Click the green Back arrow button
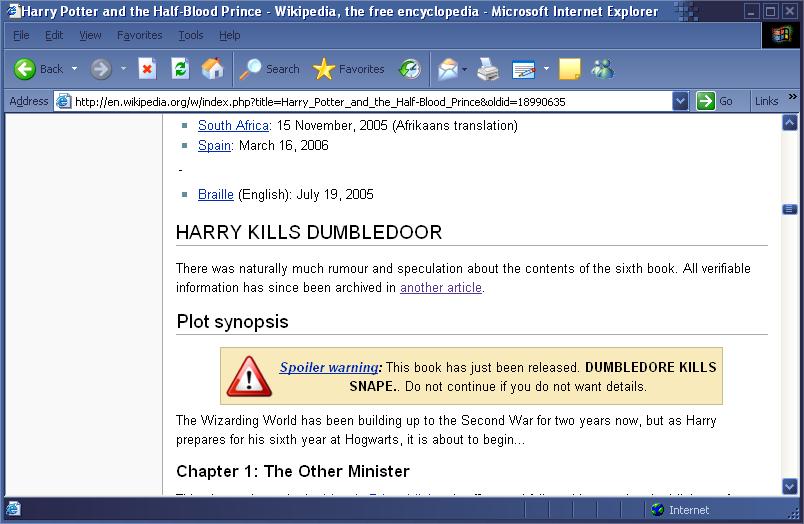 [25, 69]
